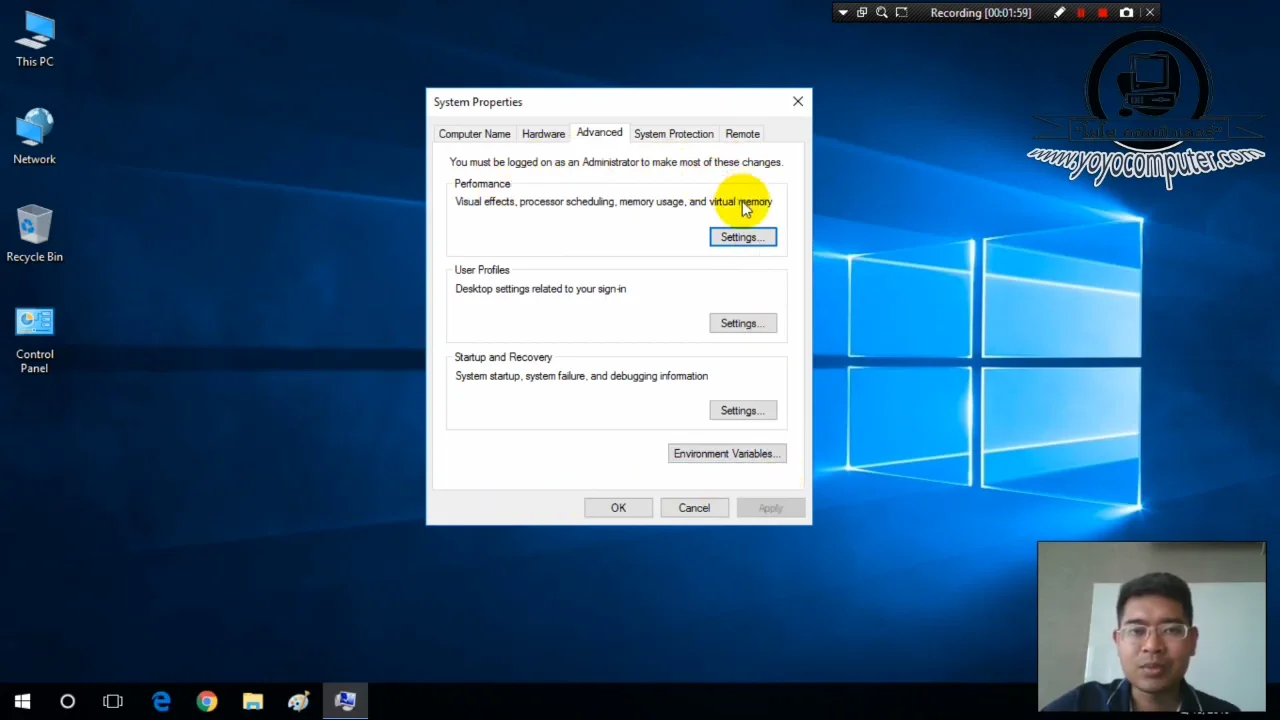
Task: Expand the recorder options dropdown arrow
Action: point(843,12)
